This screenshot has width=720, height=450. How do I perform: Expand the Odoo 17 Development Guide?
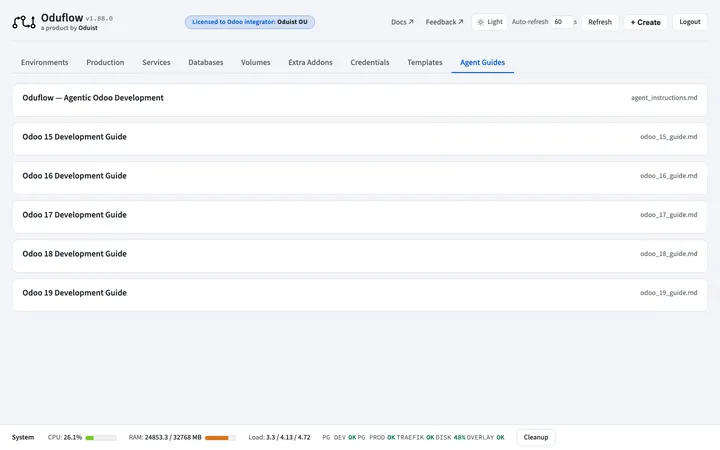pyautogui.click(x=360, y=217)
